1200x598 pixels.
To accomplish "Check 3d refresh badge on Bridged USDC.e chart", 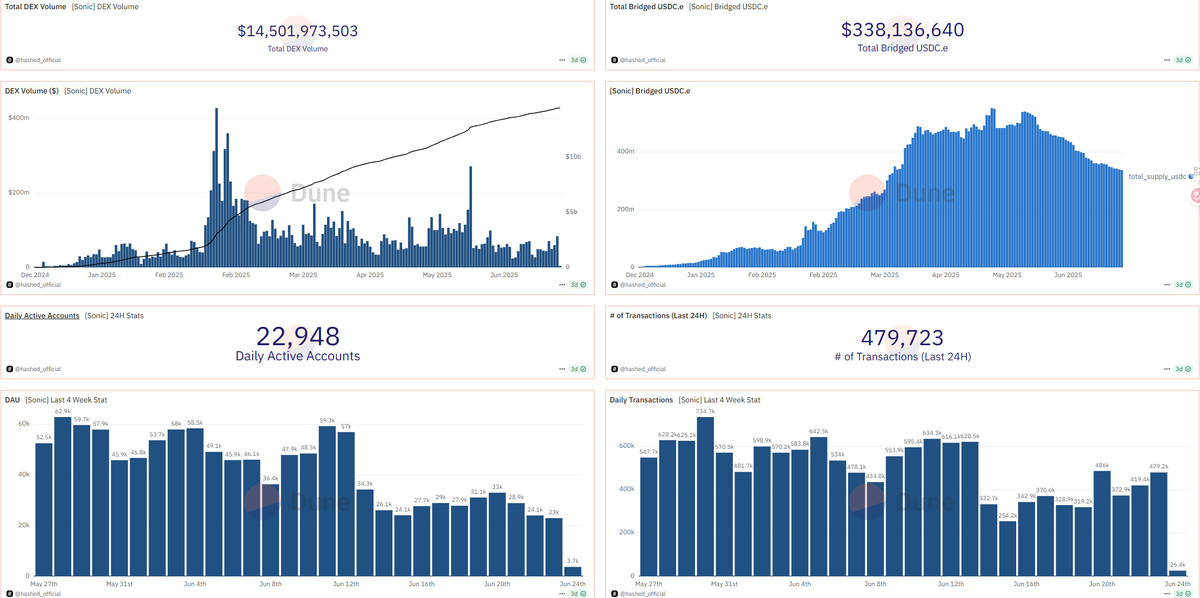I will [1183, 285].
